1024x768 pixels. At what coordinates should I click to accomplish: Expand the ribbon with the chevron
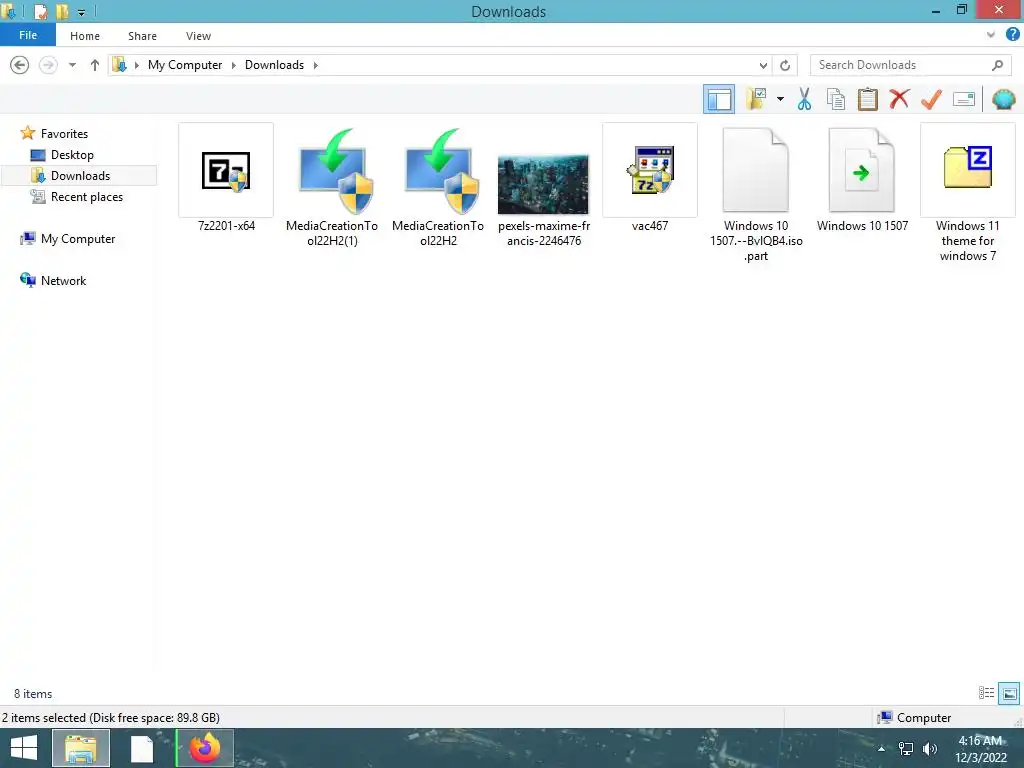[x=991, y=35]
